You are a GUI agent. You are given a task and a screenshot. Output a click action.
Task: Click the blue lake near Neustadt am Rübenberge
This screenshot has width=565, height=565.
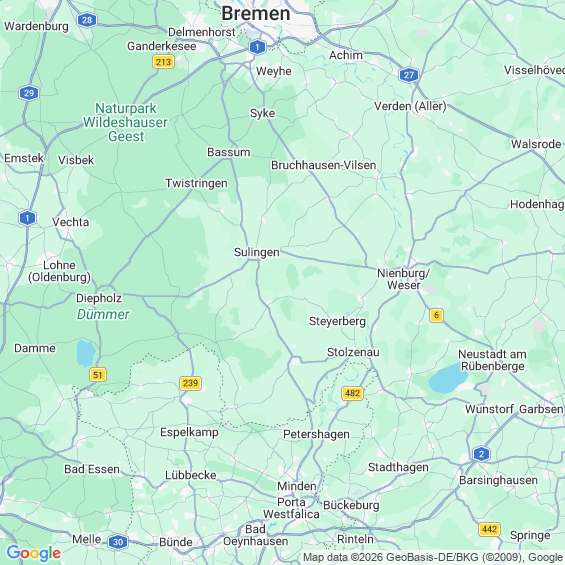click(448, 378)
